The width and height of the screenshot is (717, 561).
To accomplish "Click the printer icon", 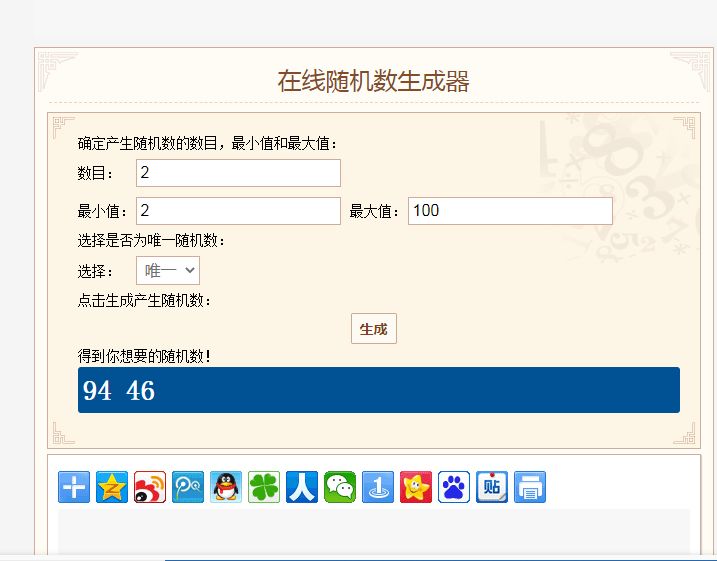I will (x=530, y=487).
